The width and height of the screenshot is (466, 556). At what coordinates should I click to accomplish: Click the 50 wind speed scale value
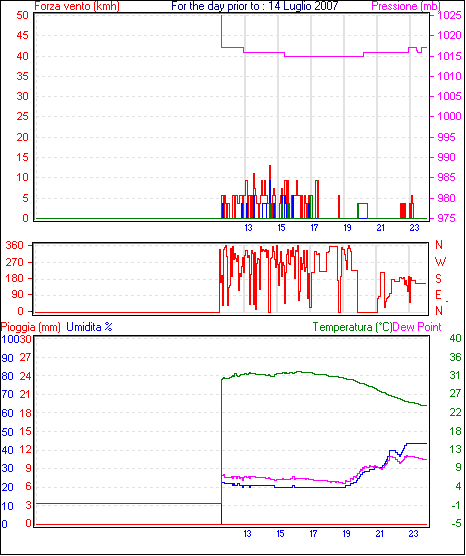(22, 15)
